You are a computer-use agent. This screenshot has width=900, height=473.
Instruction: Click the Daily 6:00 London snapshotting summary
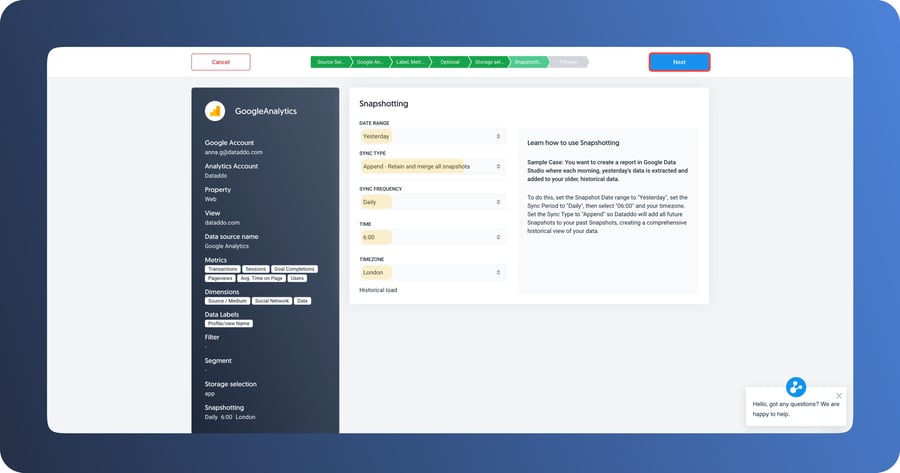230,417
